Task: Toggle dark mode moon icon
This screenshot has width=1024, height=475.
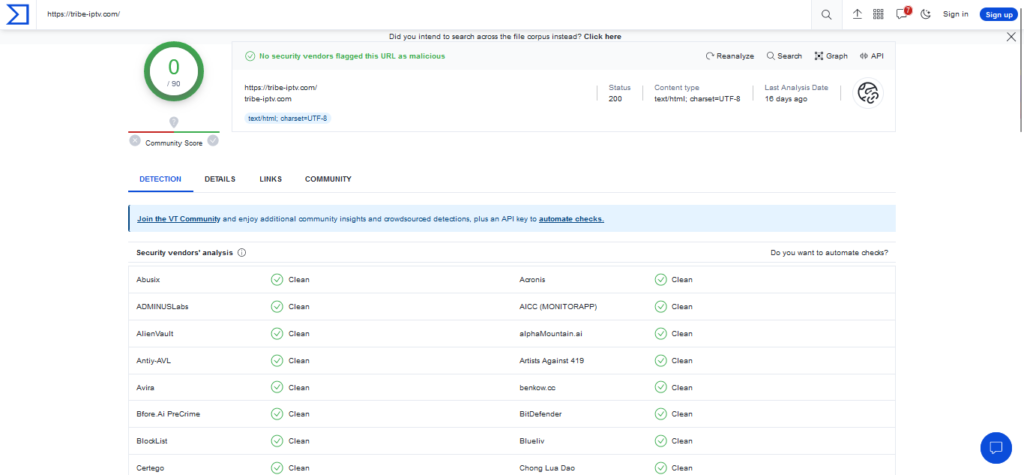Action: (x=925, y=14)
